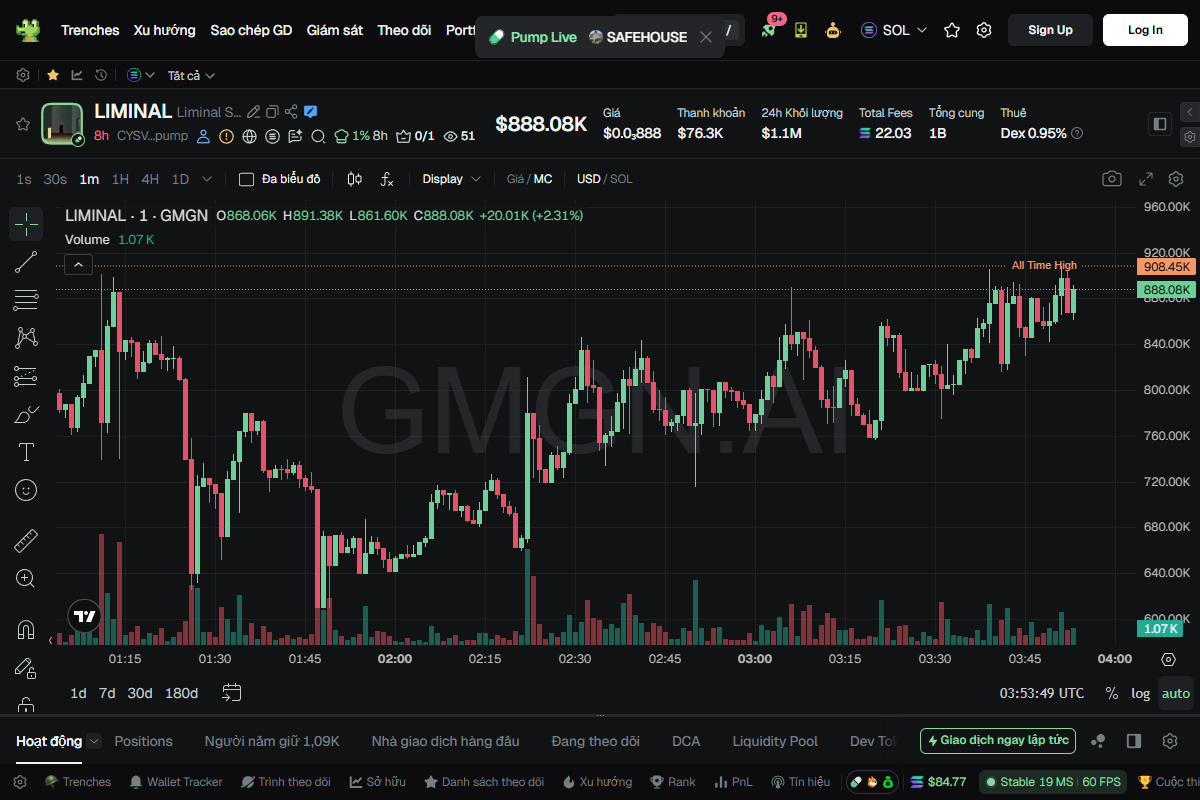Favorite the LIMINAL token with star
The image size is (1200, 800).
(x=22, y=124)
